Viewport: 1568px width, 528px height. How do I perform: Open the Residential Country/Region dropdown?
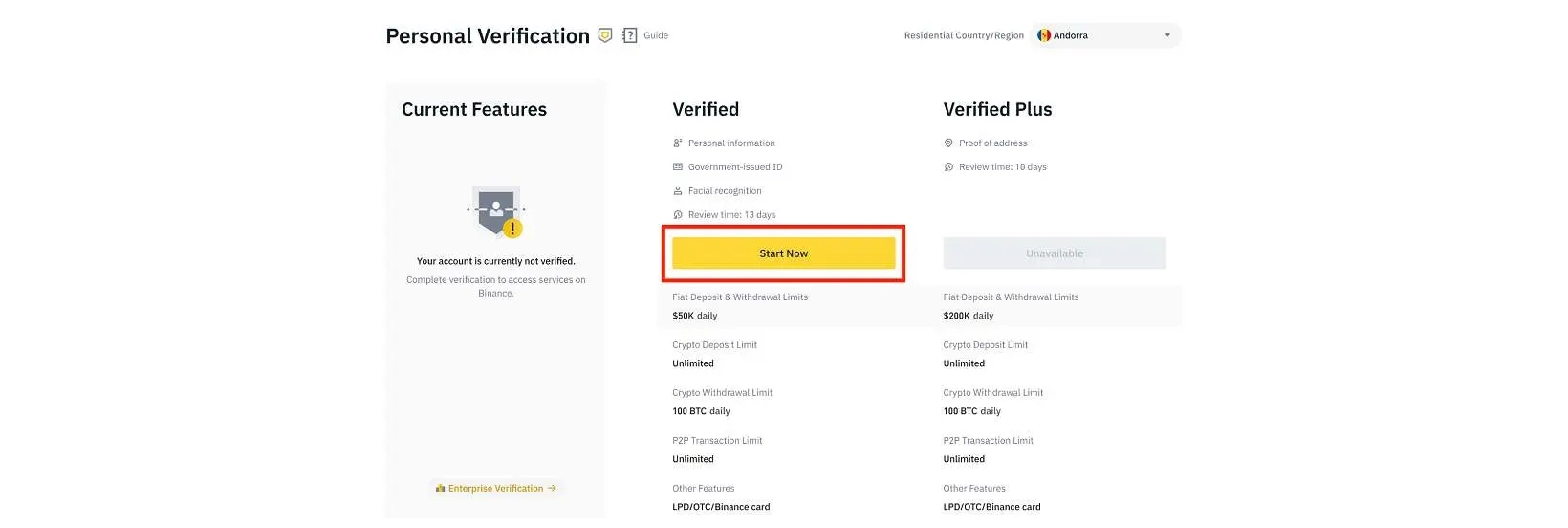tap(1105, 35)
